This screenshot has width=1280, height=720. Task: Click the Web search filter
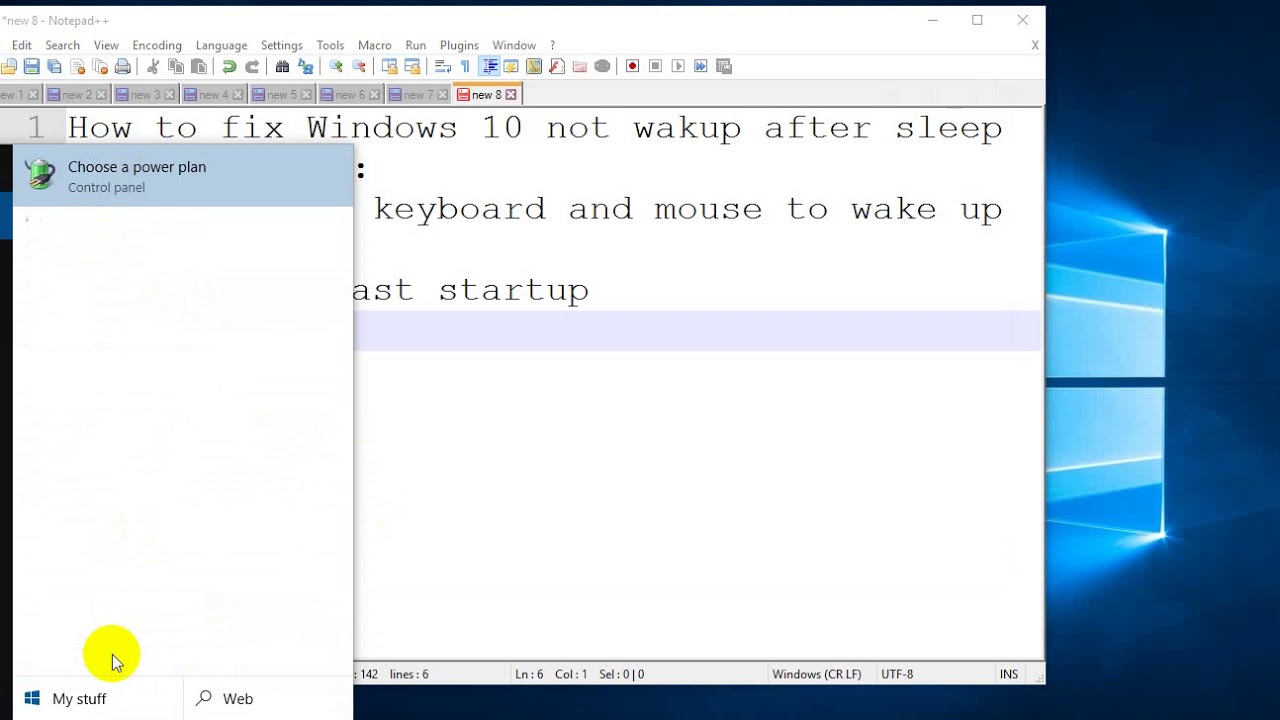coord(268,698)
